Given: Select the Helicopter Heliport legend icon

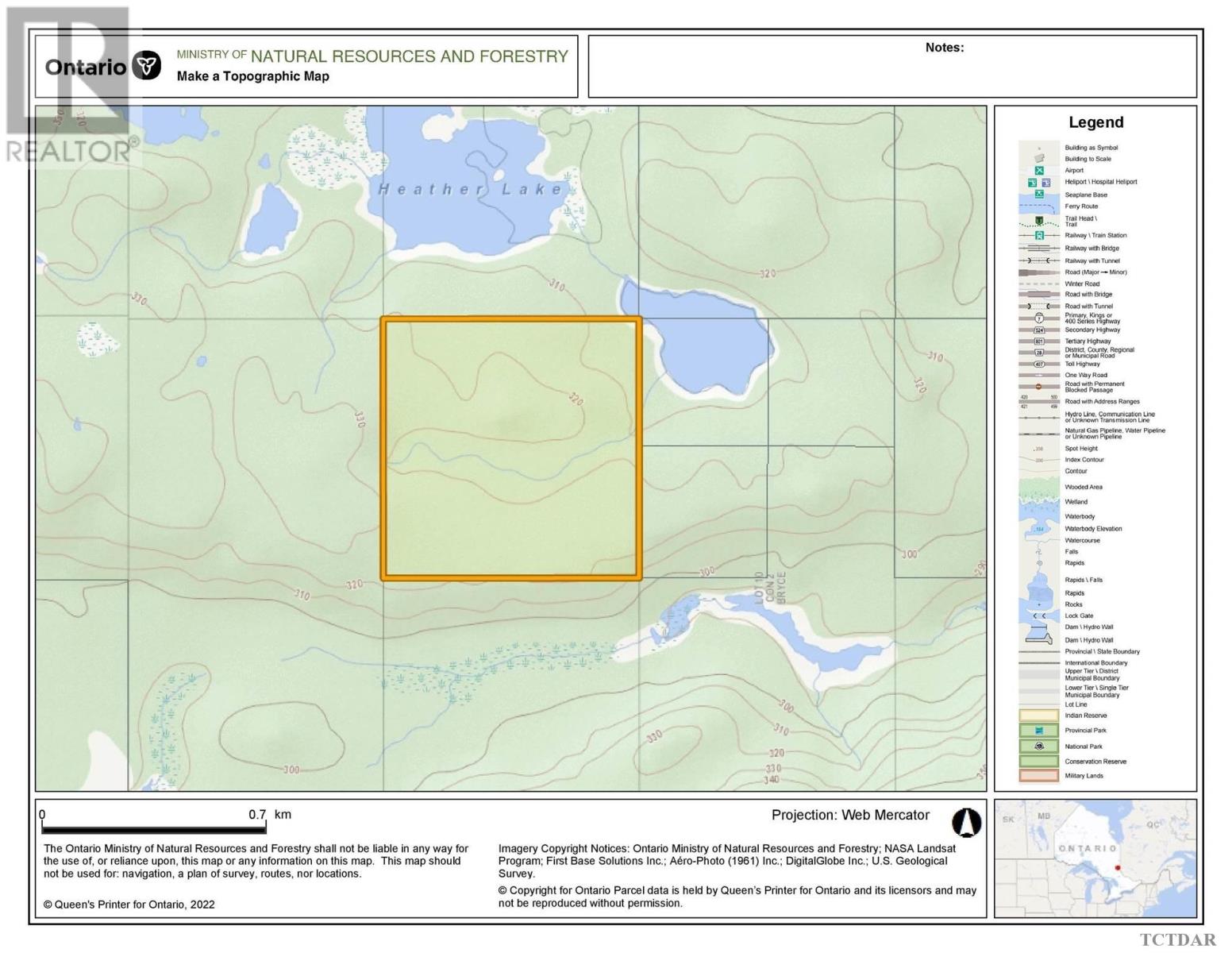Looking at the screenshot, I should point(1032,182).
